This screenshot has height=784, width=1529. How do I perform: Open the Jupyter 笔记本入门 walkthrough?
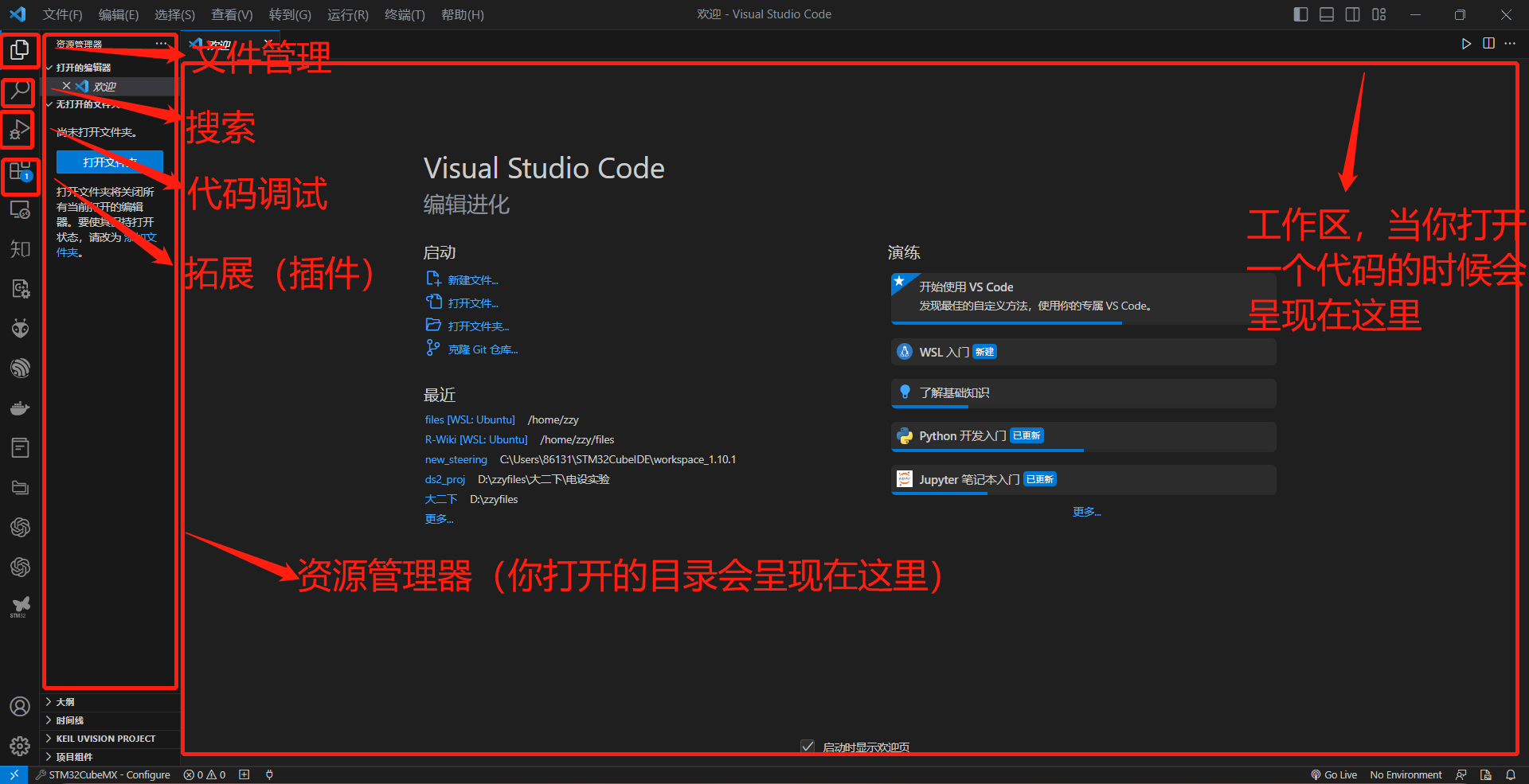[1083, 480]
